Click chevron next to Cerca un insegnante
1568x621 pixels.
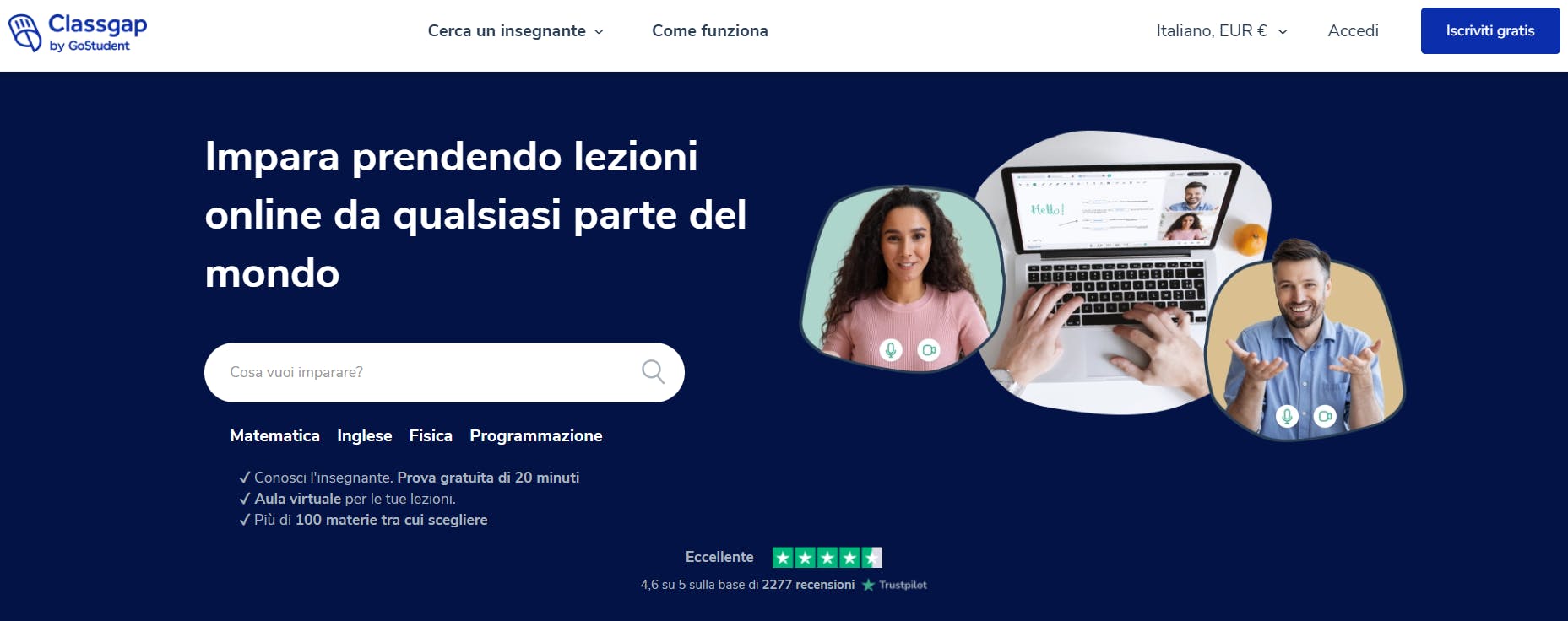[599, 32]
